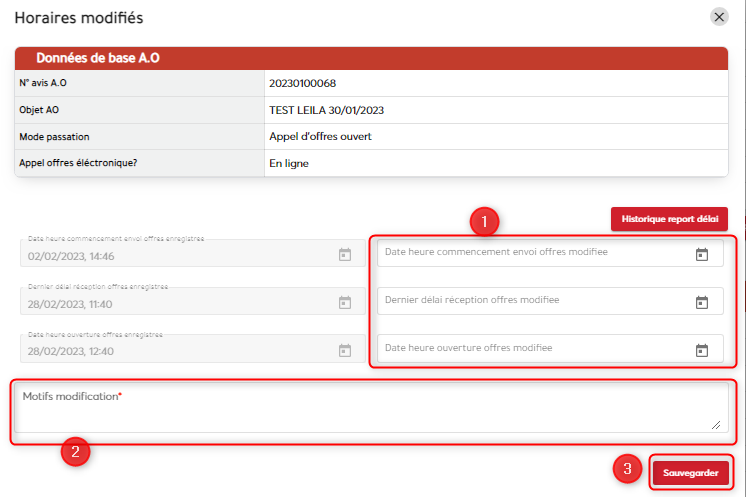
Task: Close the Horaires modifiés dialog
Action: coord(719,17)
